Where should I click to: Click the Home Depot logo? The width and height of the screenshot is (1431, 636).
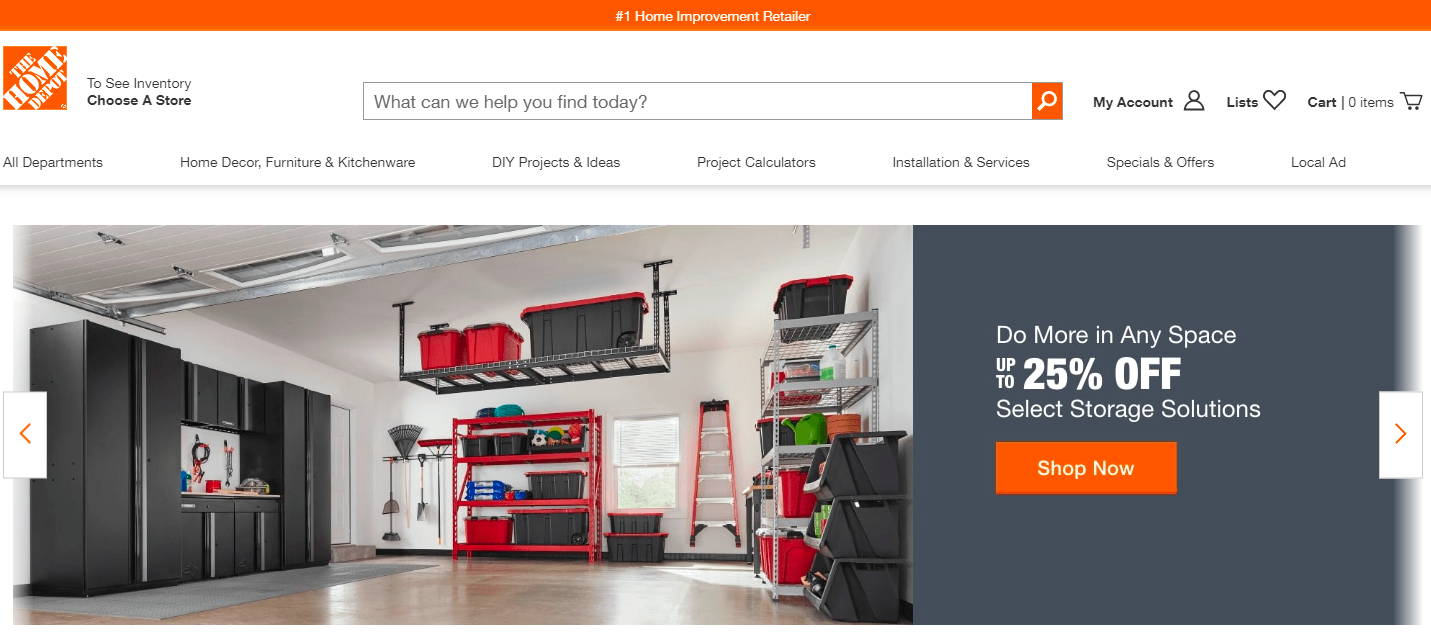[35, 78]
